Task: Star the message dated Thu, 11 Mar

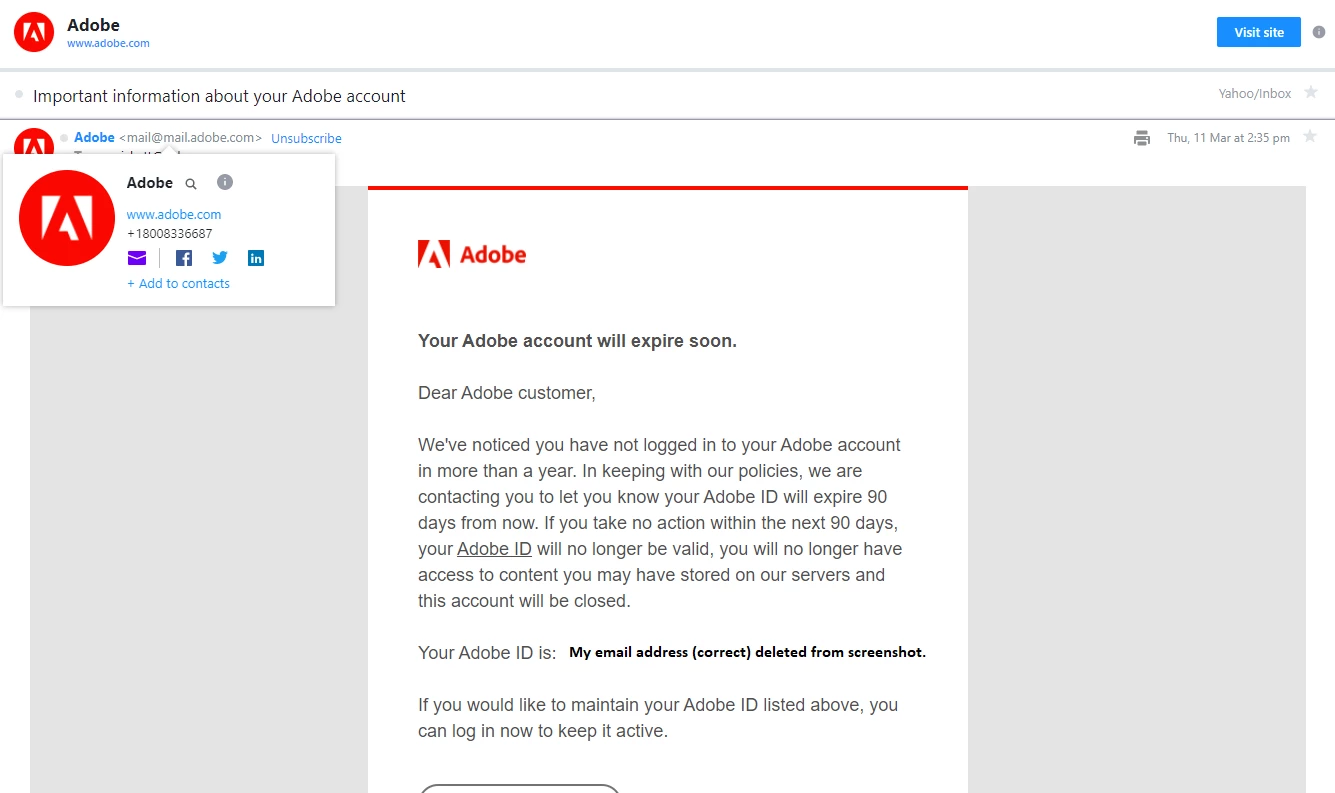Action: tap(1310, 136)
